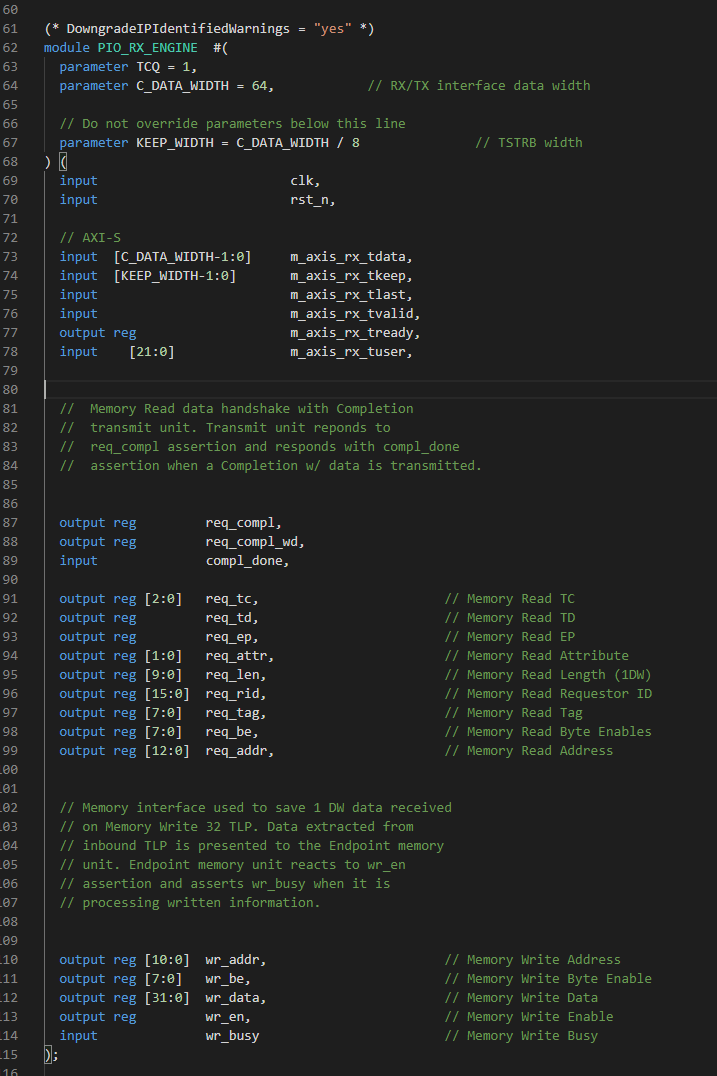Click m_axis_rx_tdata signal name
This screenshot has height=1076, width=717.
pos(348,257)
